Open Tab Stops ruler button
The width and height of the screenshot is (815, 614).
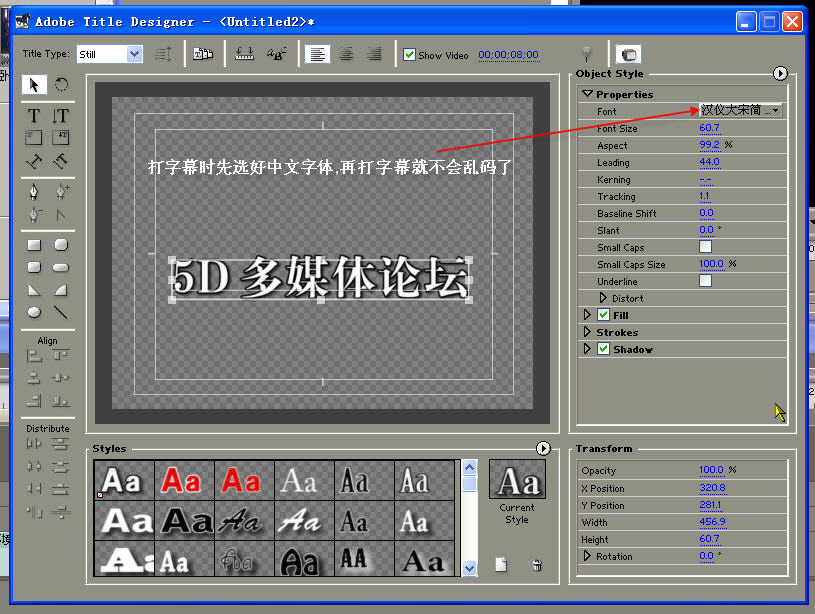pyautogui.click(x=244, y=54)
